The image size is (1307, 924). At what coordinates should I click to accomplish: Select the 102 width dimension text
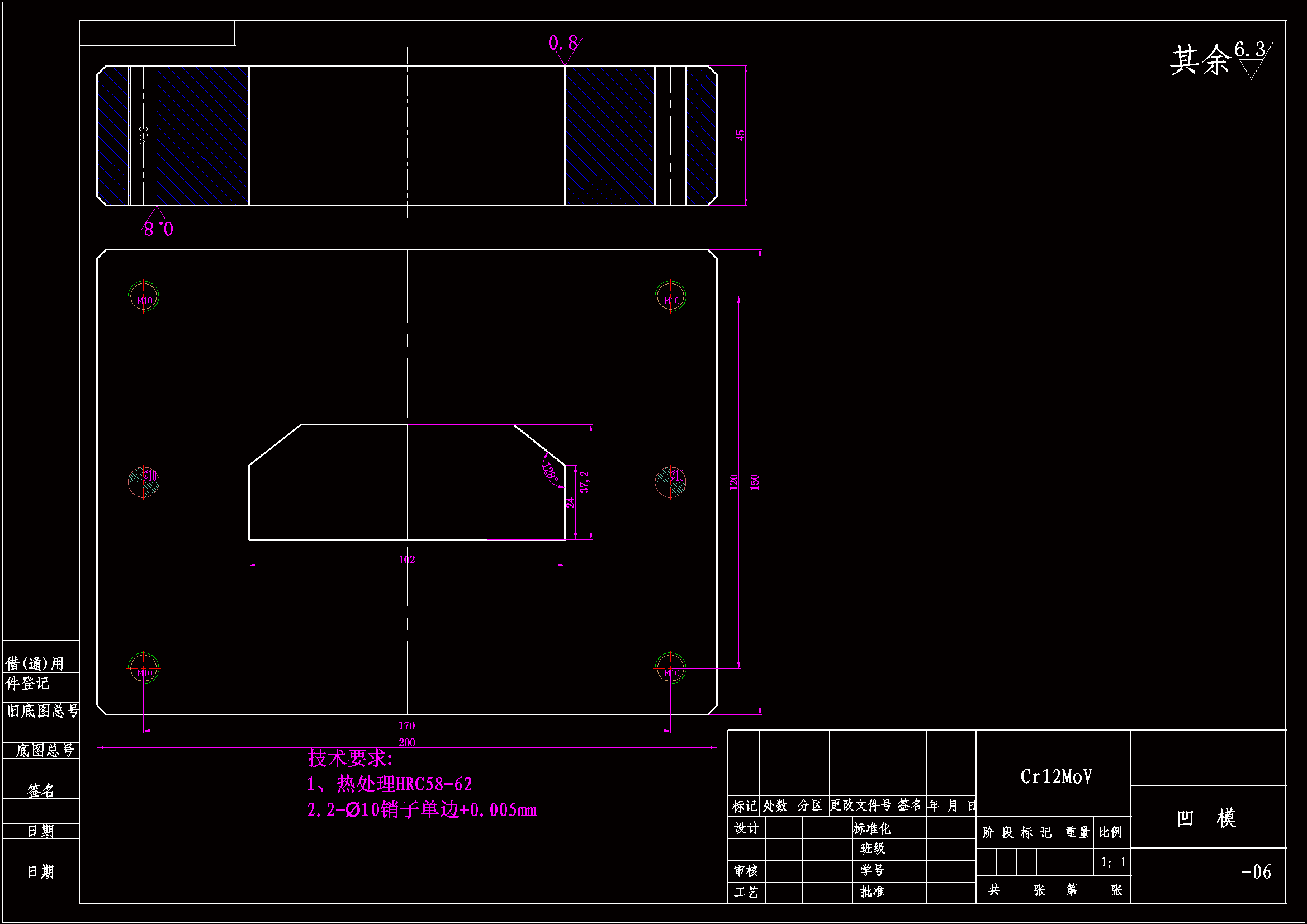click(407, 560)
